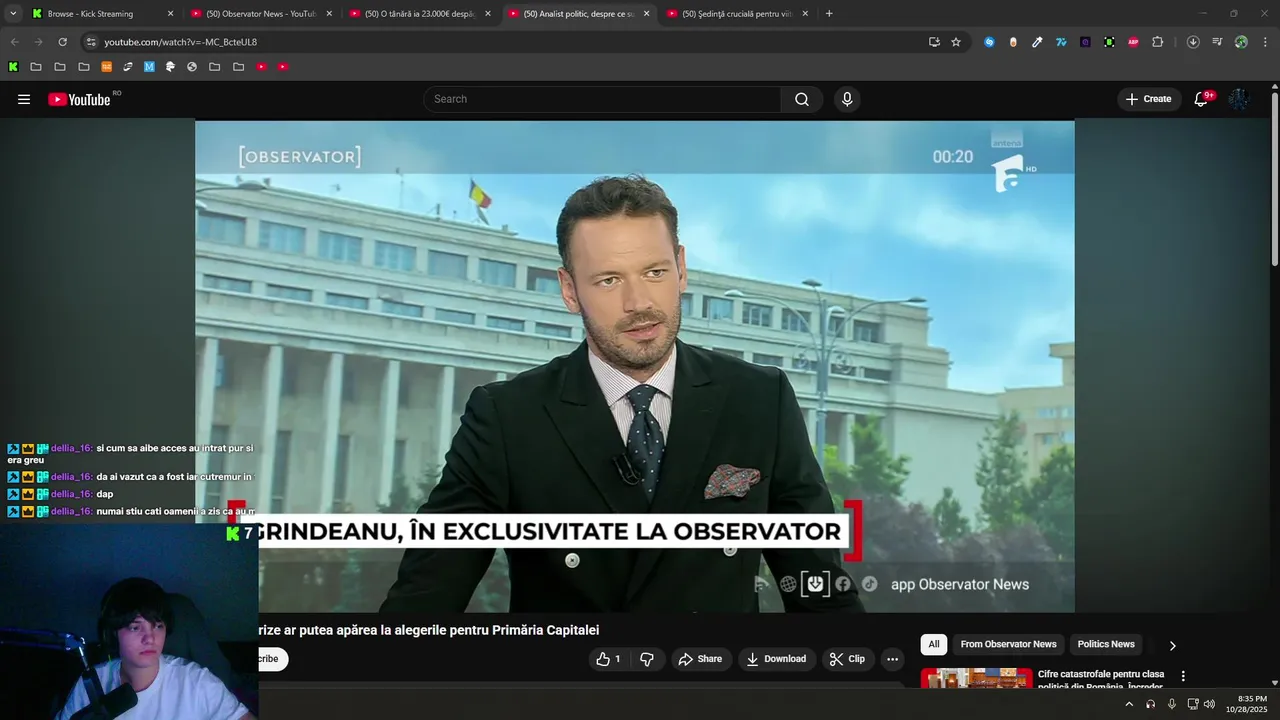The height and width of the screenshot is (720, 1280).
Task: Switch to Browse - Kick Streaming tab
Action: click(x=100, y=14)
